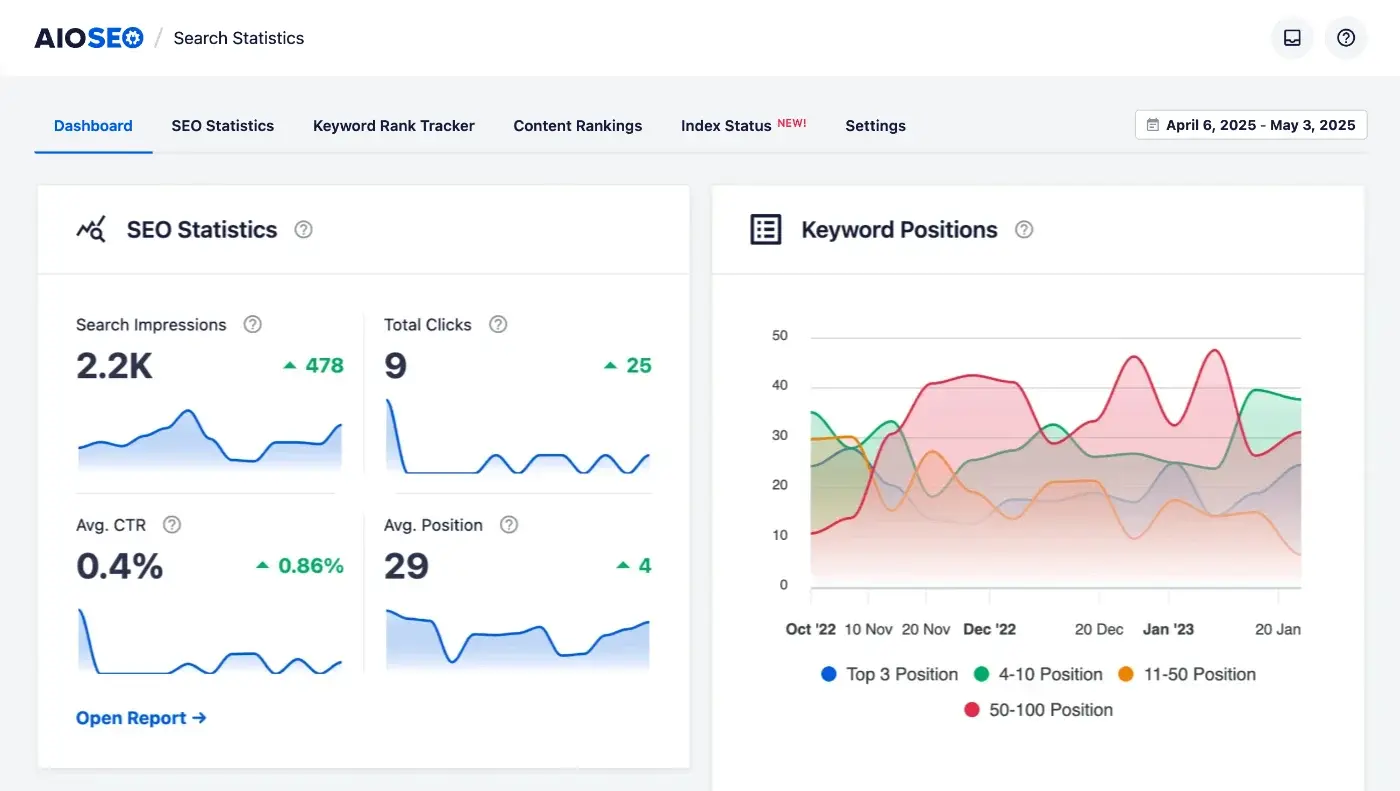Open the date range picker April 6 - May 3
This screenshot has width=1400, height=791.
1251,125
